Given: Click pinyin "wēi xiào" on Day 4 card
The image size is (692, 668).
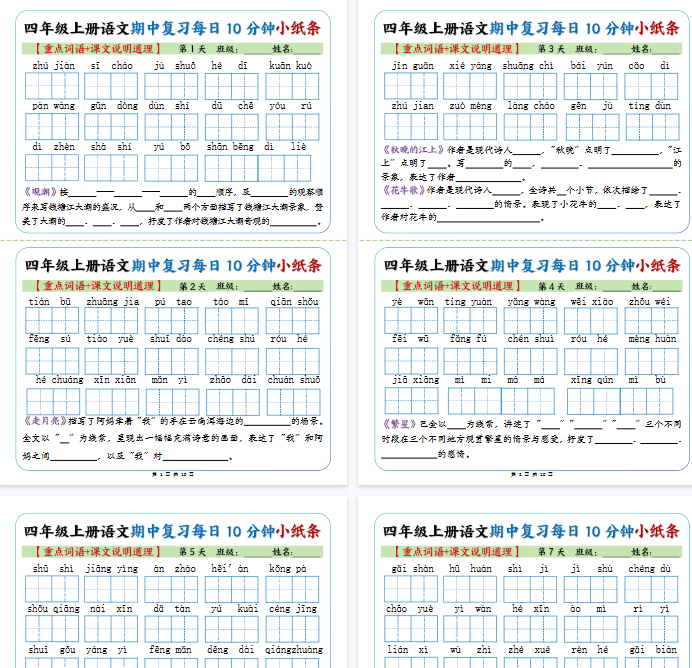Looking at the screenshot, I should click(x=592, y=302).
